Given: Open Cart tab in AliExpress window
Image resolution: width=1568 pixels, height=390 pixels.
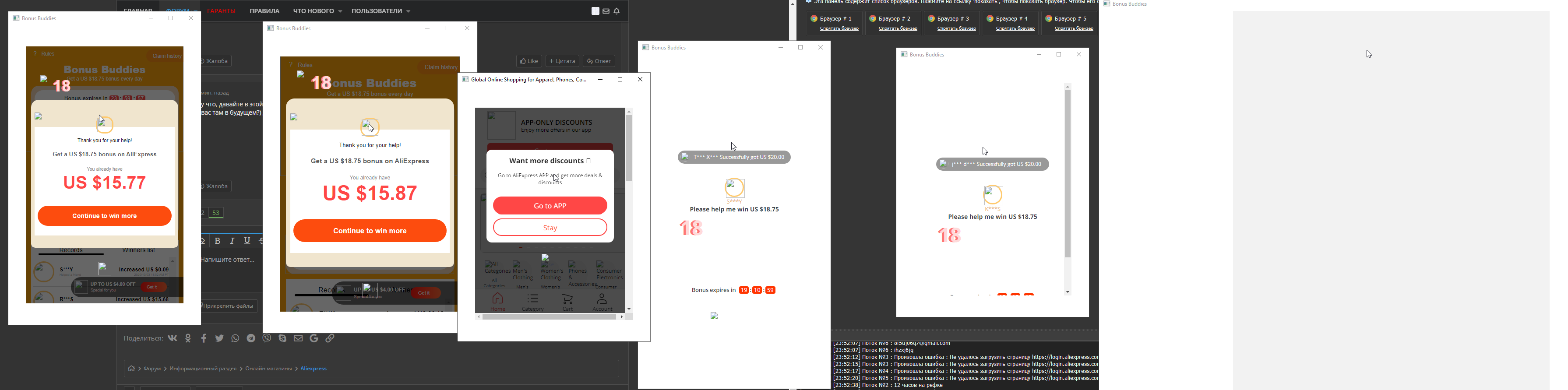Looking at the screenshot, I should [568, 302].
